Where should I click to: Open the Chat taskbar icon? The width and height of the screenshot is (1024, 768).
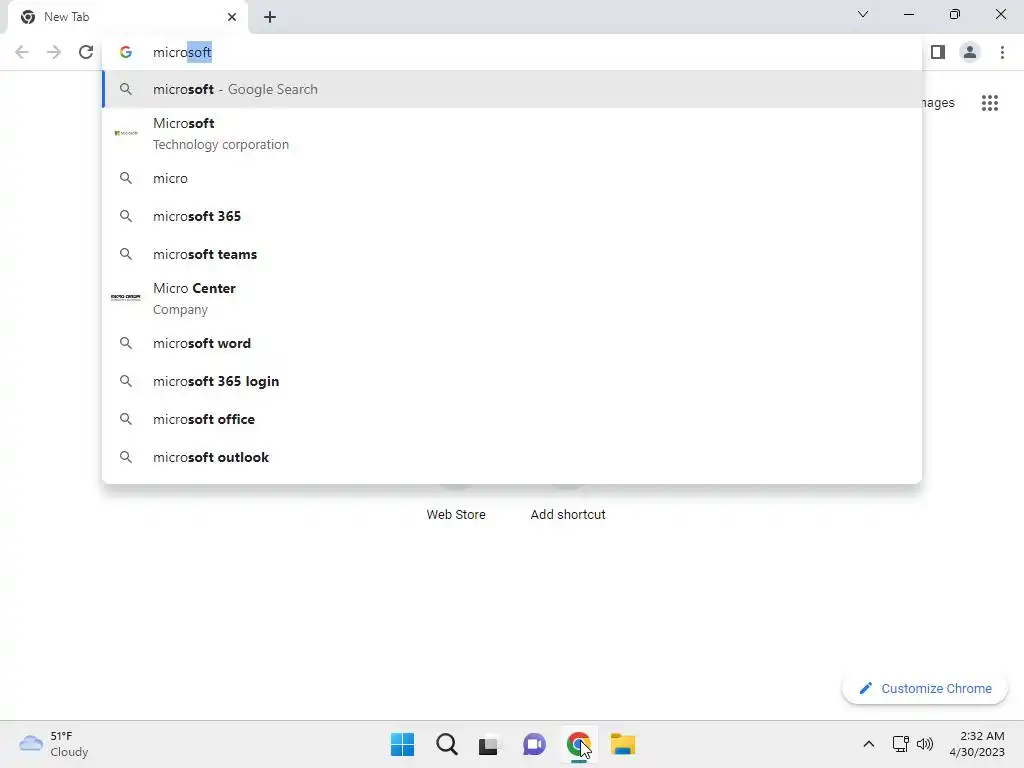(x=534, y=744)
